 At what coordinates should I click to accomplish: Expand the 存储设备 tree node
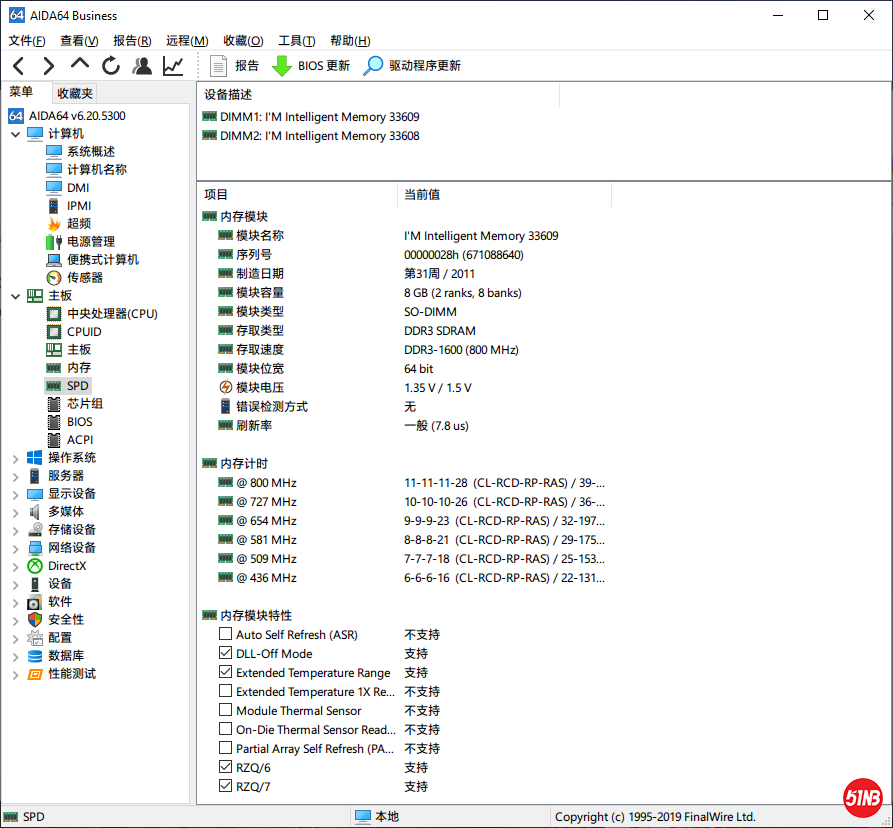(15, 530)
